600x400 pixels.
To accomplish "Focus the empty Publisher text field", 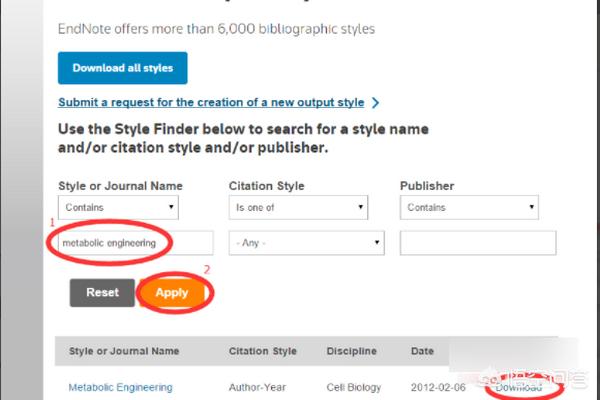I will coord(478,243).
